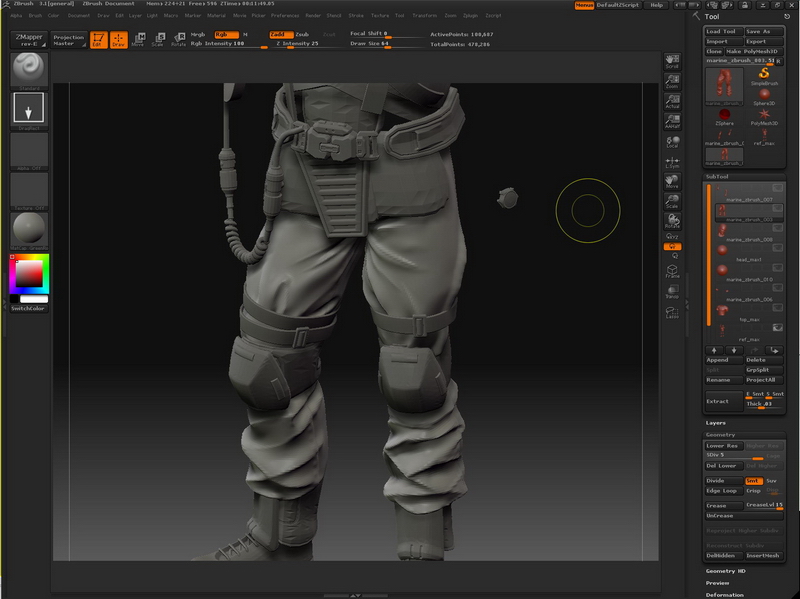Expand the Layers subpalette
This screenshot has width=800, height=599.
point(715,422)
